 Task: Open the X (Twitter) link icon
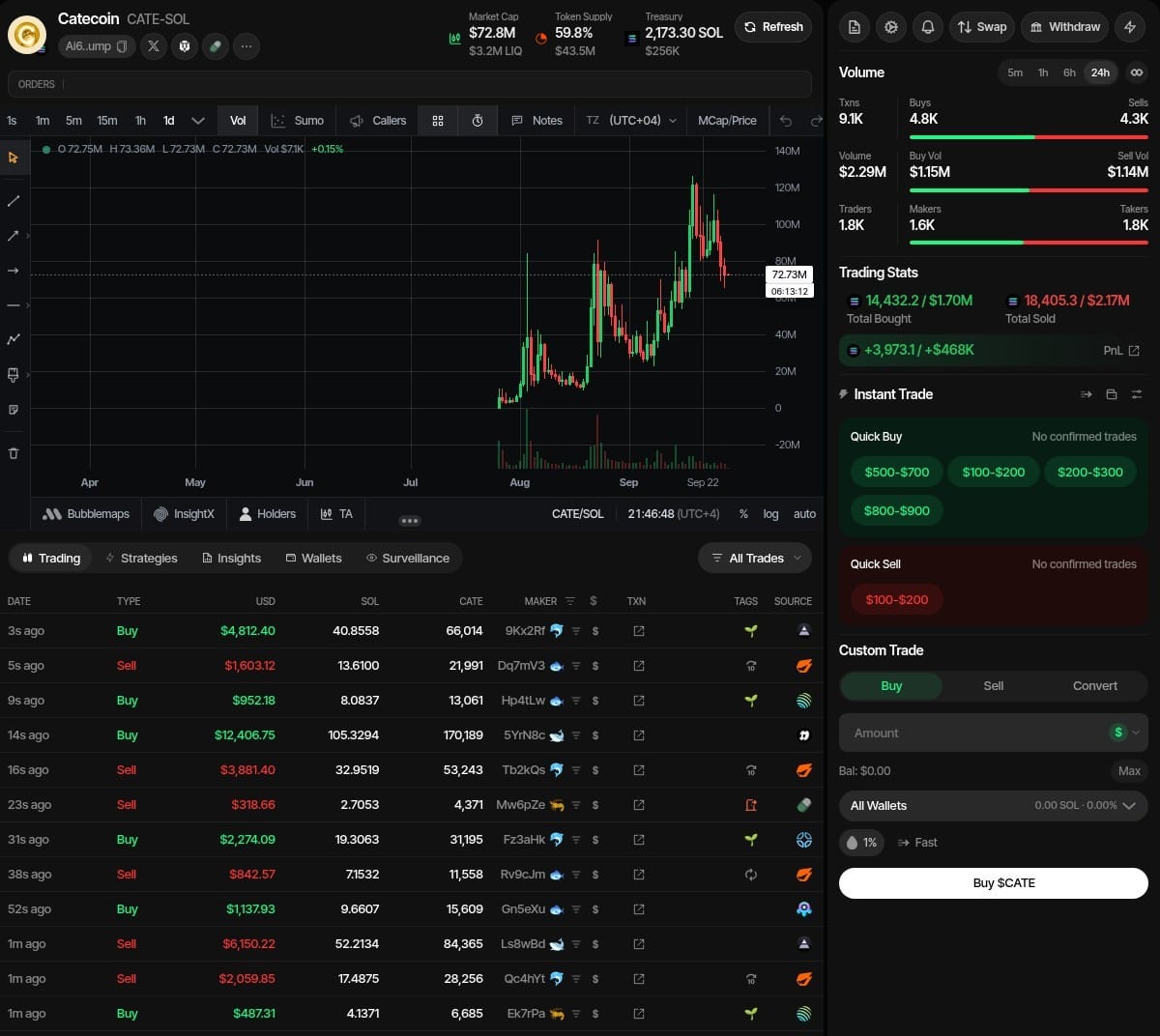click(153, 45)
